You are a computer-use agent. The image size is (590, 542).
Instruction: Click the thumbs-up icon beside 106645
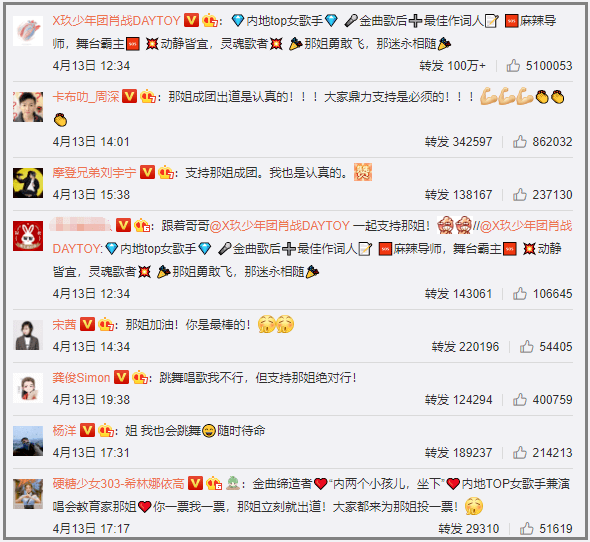tap(520, 293)
